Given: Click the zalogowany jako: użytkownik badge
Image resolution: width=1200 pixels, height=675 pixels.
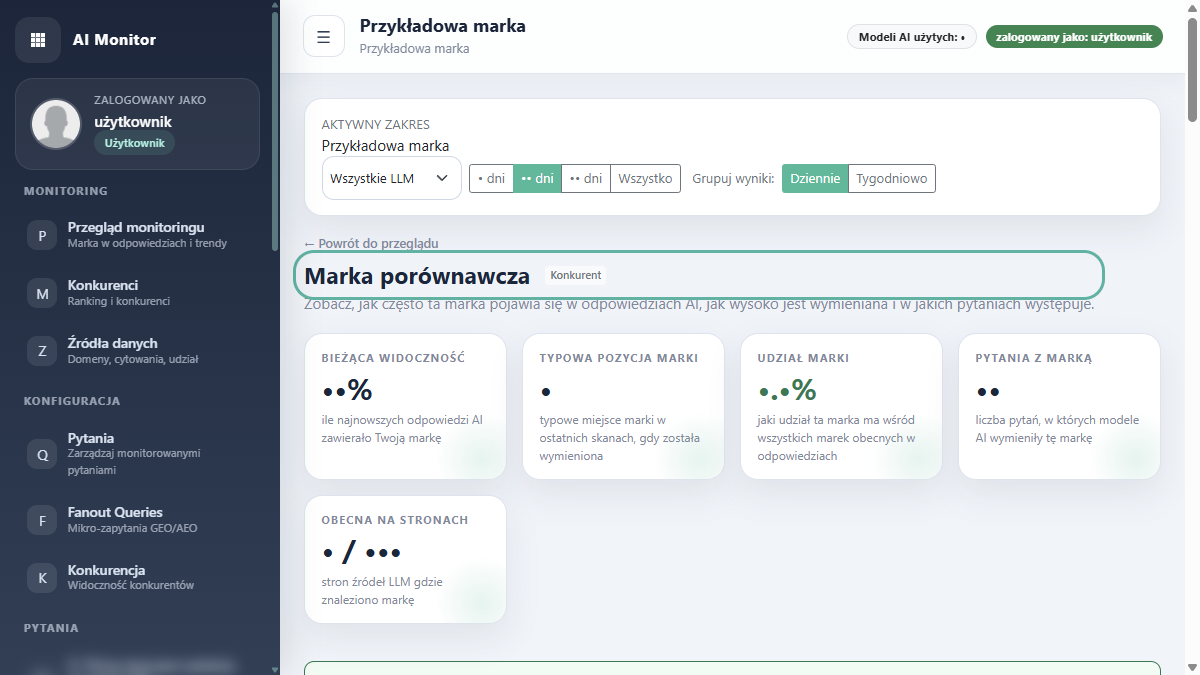Looking at the screenshot, I should click(1074, 37).
